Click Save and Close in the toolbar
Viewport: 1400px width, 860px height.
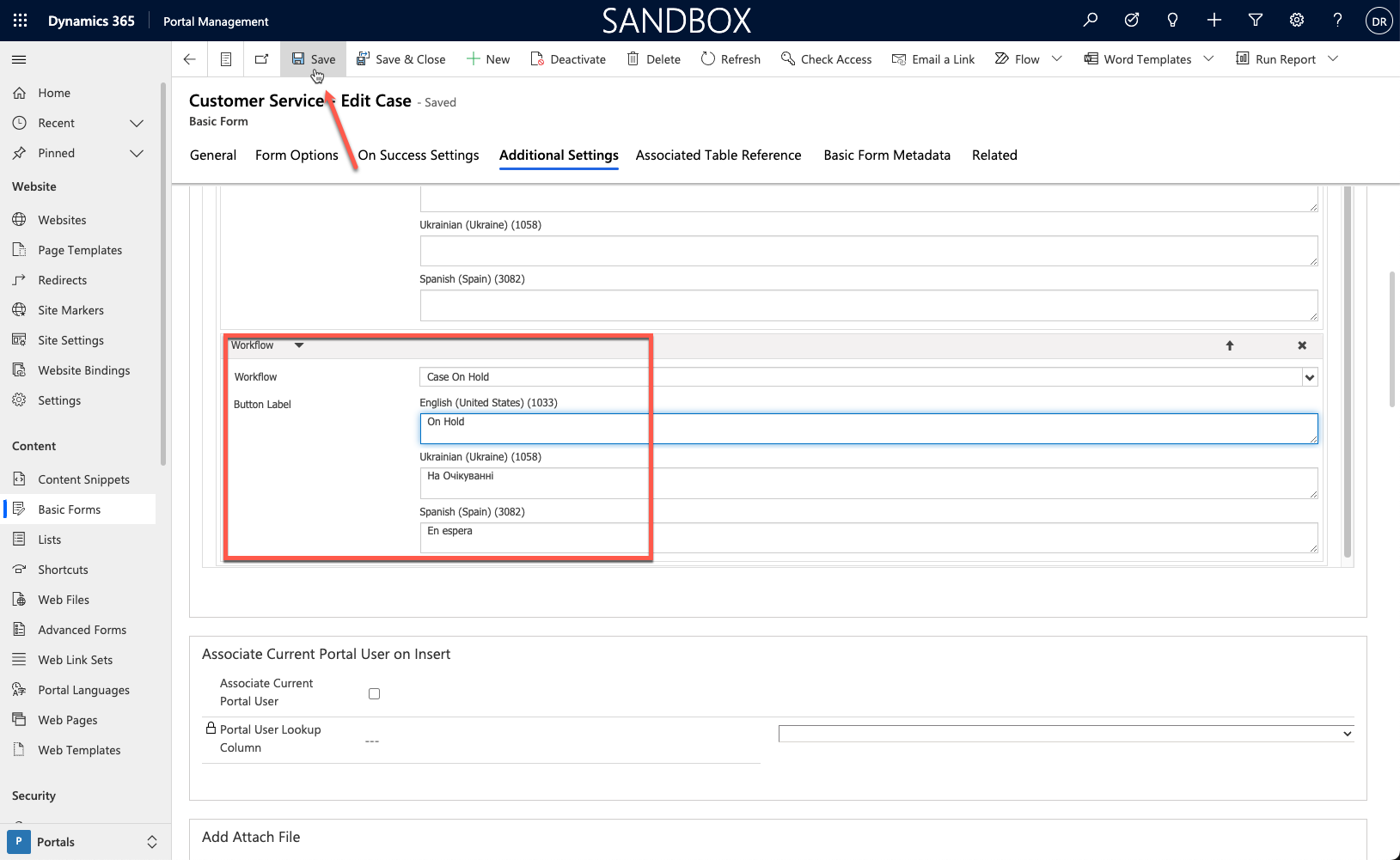(x=401, y=58)
